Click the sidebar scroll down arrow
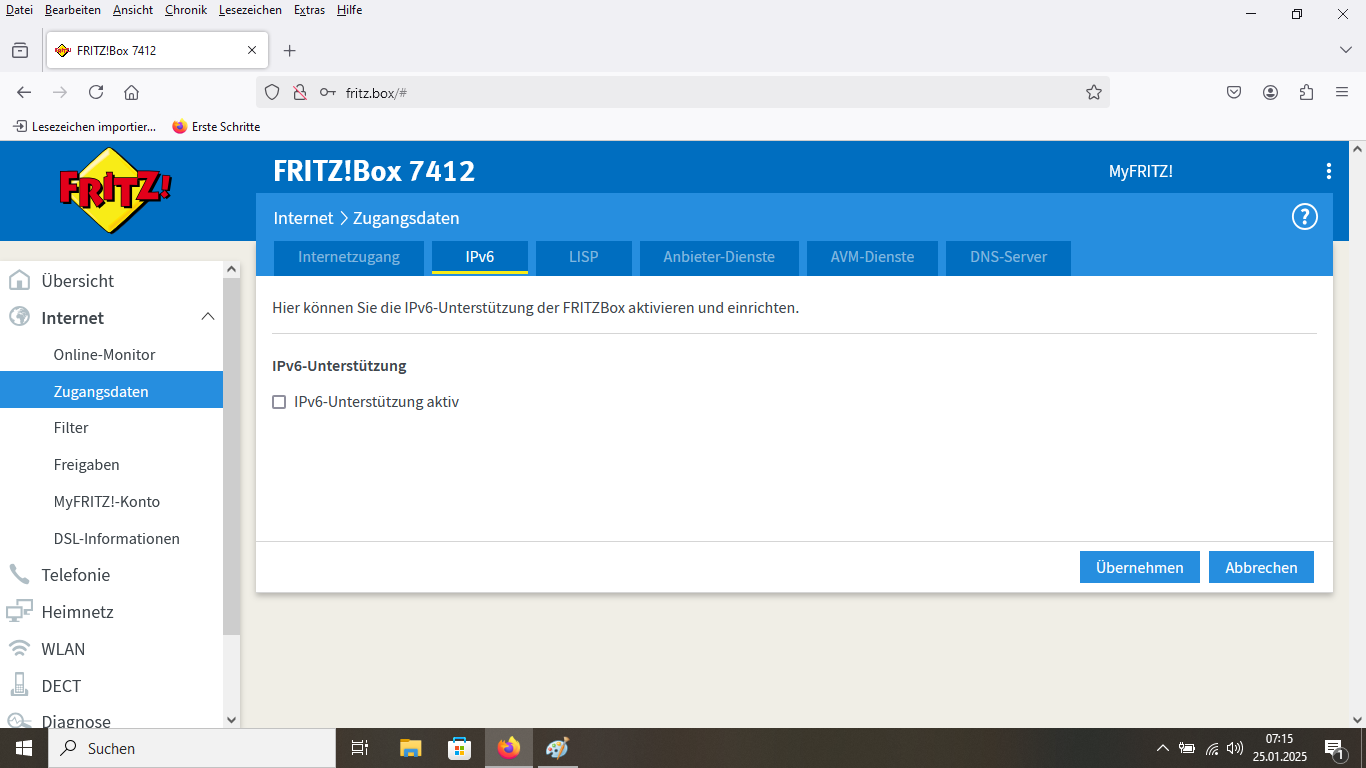The image size is (1366, 768). (x=232, y=719)
